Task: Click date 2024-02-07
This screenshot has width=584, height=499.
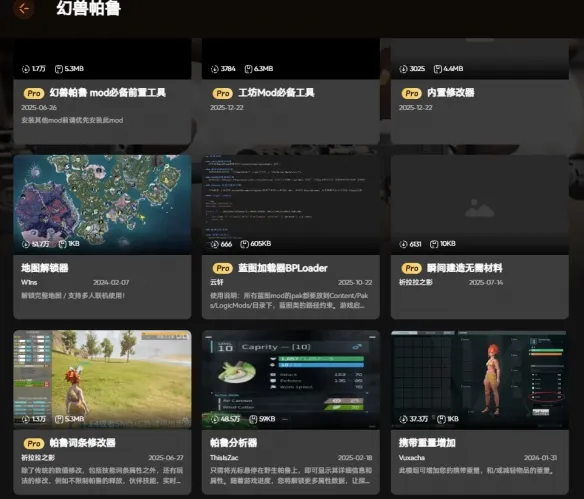Action: tap(111, 283)
